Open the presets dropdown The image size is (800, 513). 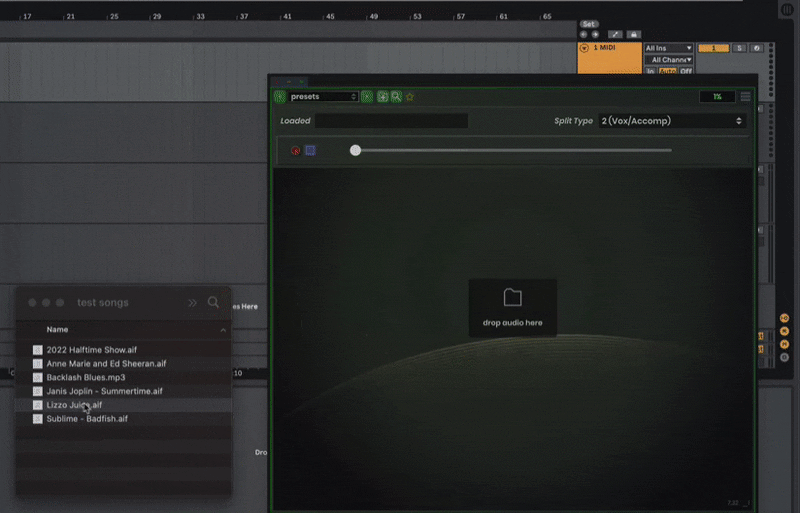pyautogui.click(x=322, y=97)
